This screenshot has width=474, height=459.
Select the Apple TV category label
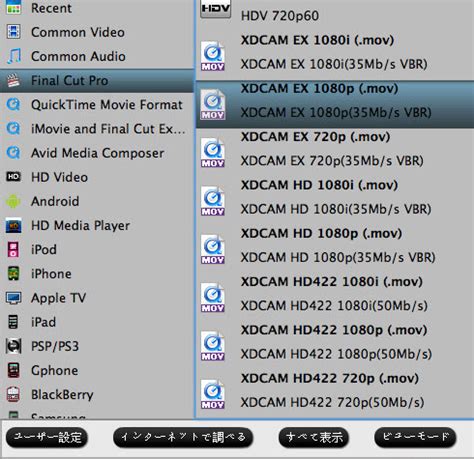(x=59, y=298)
